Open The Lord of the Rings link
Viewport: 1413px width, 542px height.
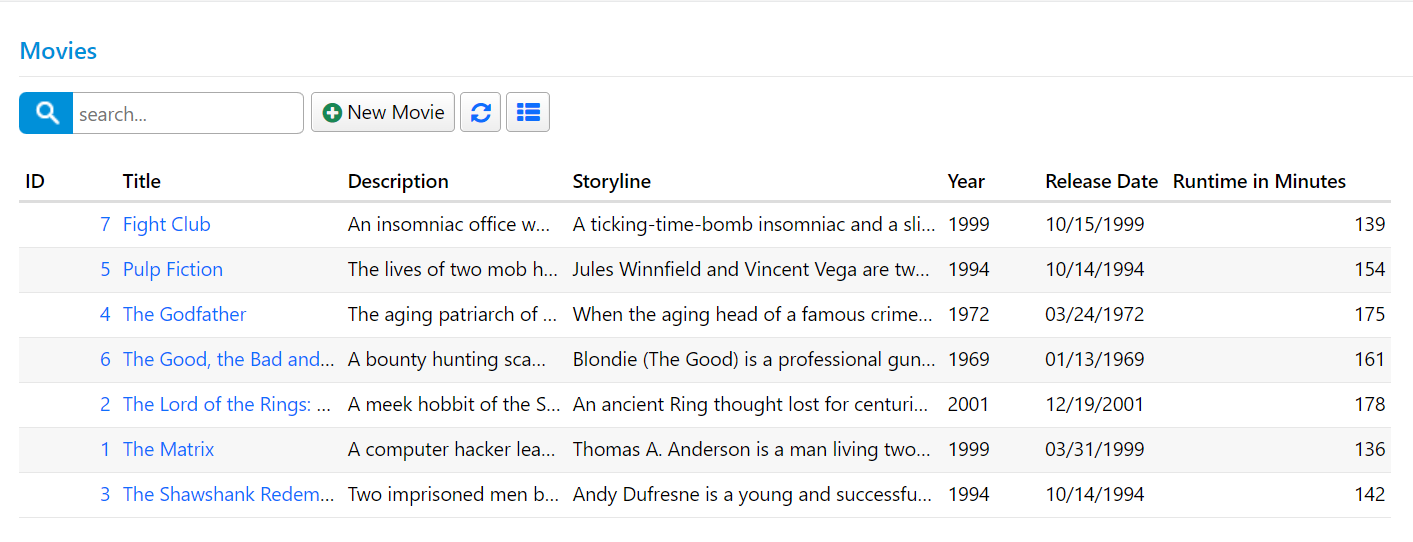coord(227,404)
